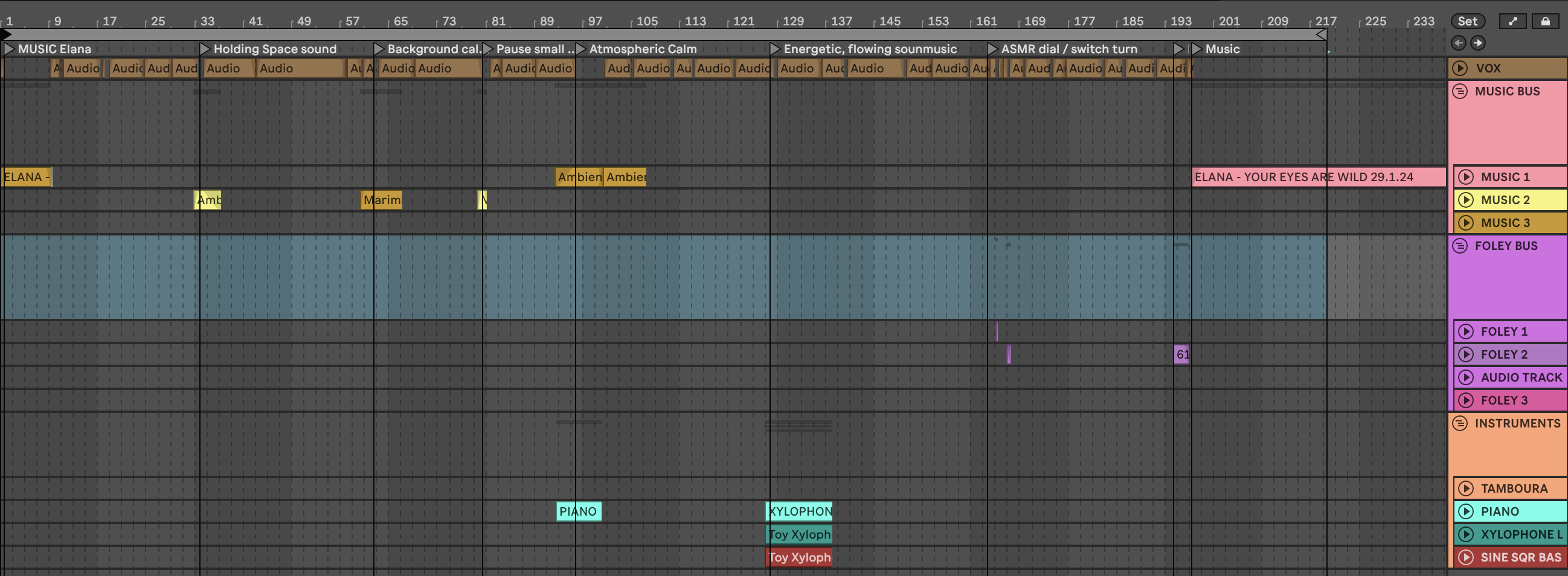Viewport: 1568px width, 576px height.
Task: Unfold the VOX track
Action: point(1460,68)
